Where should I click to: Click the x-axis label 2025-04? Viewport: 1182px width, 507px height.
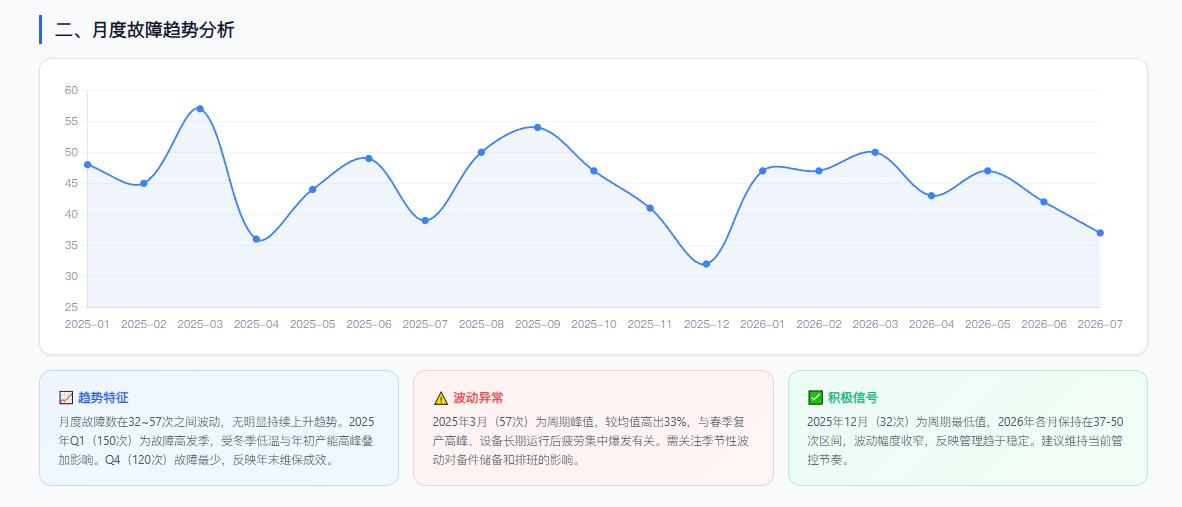pyautogui.click(x=256, y=324)
